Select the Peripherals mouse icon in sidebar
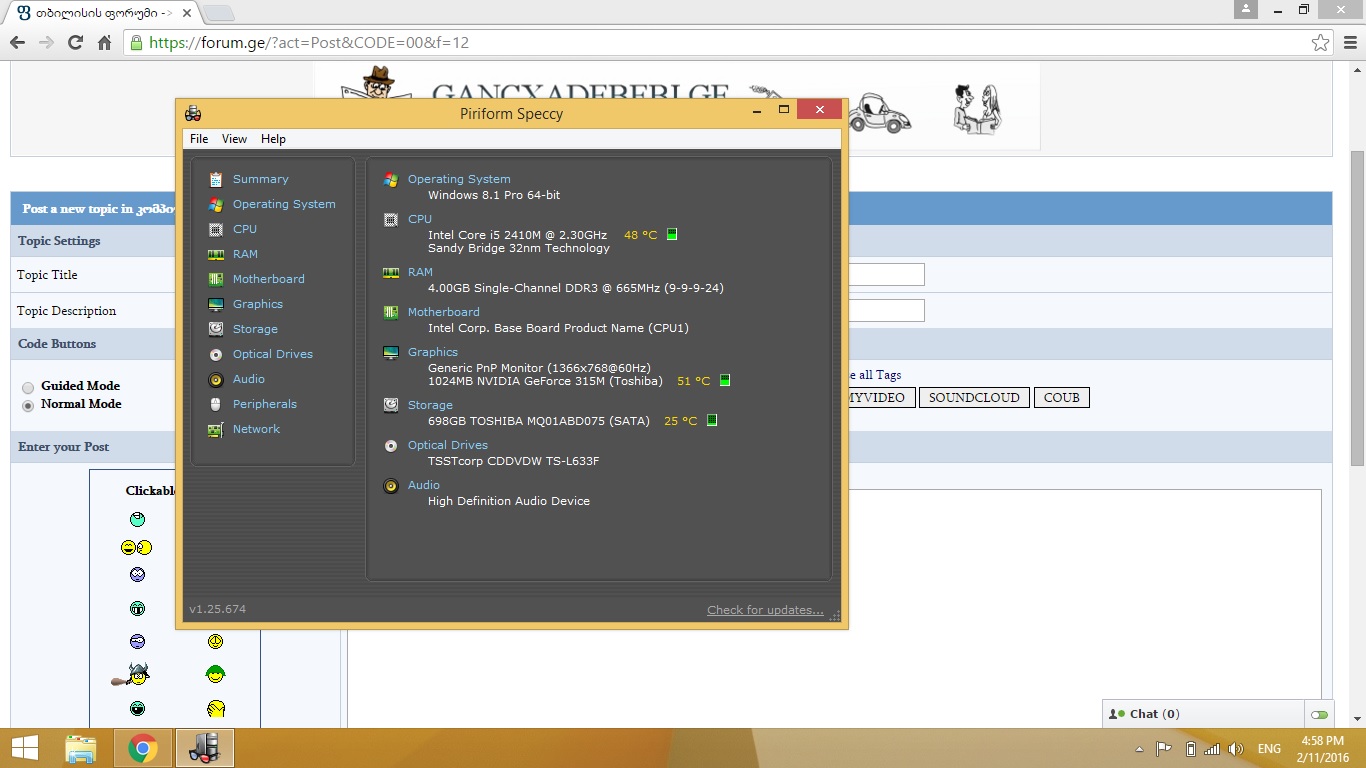This screenshot has height=768, width=1366. tap(215, 404)
